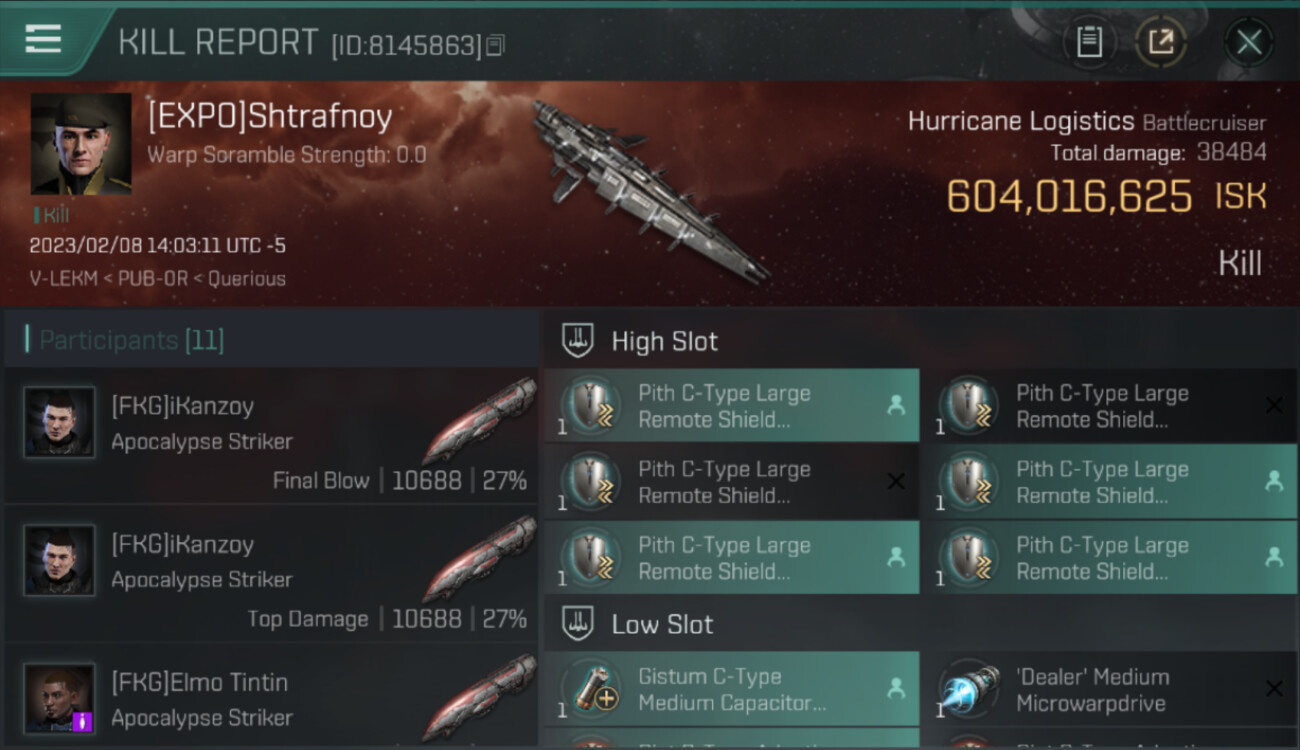This screenshot has height=750, width=1300.
Task: Copy the kill report ID with copy icon
Action: coord(495,45)
